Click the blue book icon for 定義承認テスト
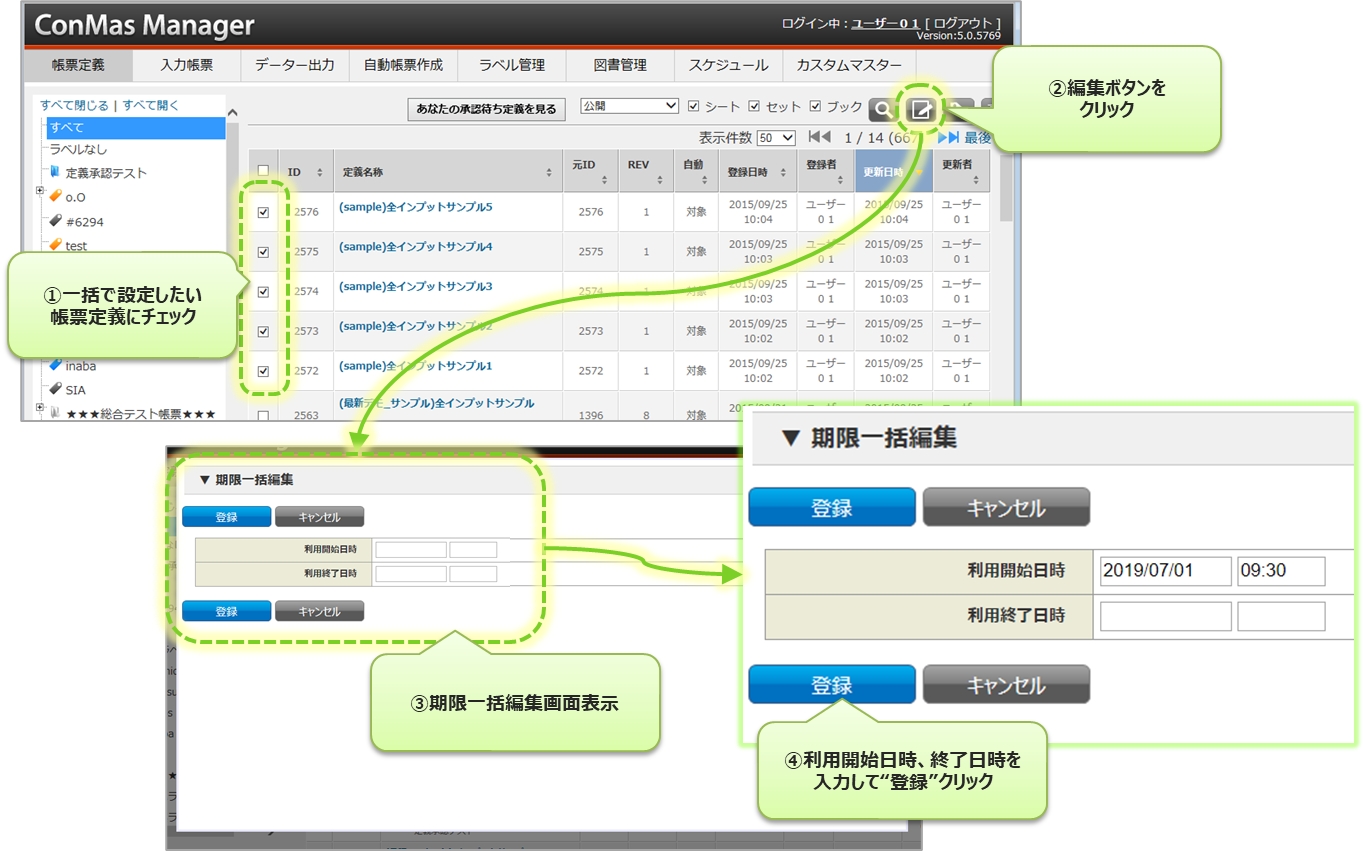Image resolution: width=1365 pixels, height=851 pixels. point(55,172)
